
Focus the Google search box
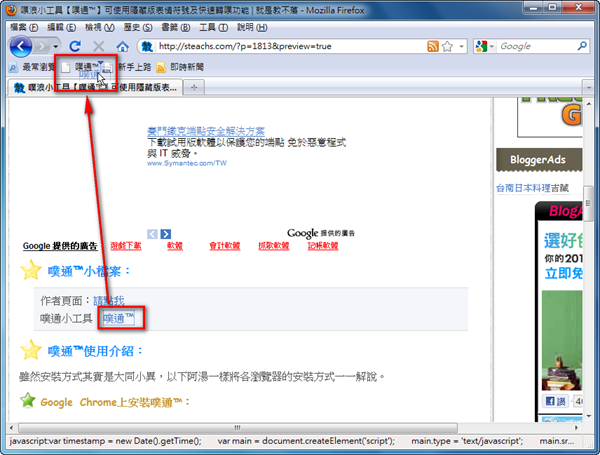536,46
